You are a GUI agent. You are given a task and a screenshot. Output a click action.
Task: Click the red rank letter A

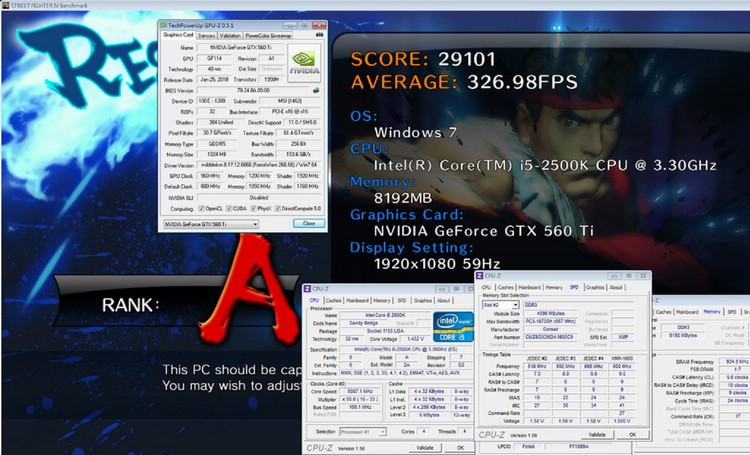click(x=252, y=290)
